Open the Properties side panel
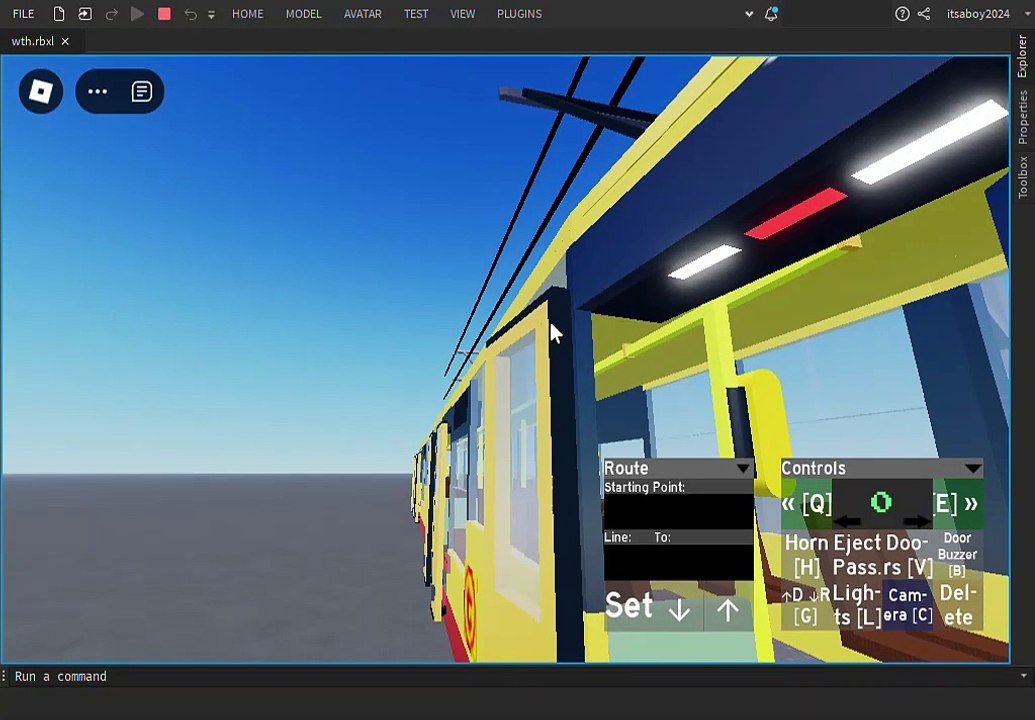The image size is (1035, 720). coord(1022,117)
